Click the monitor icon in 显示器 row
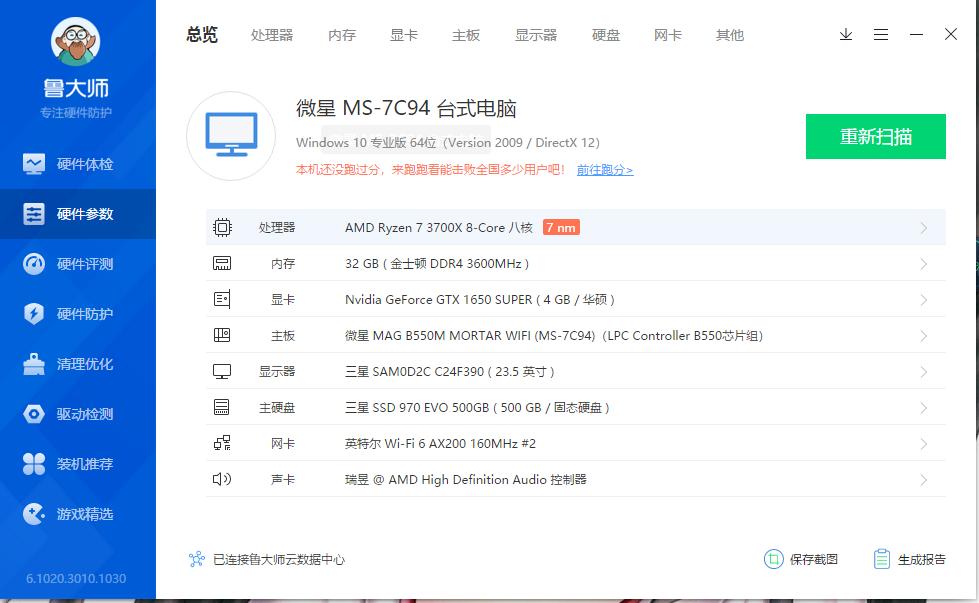The image size is (979, 603). 222,372
